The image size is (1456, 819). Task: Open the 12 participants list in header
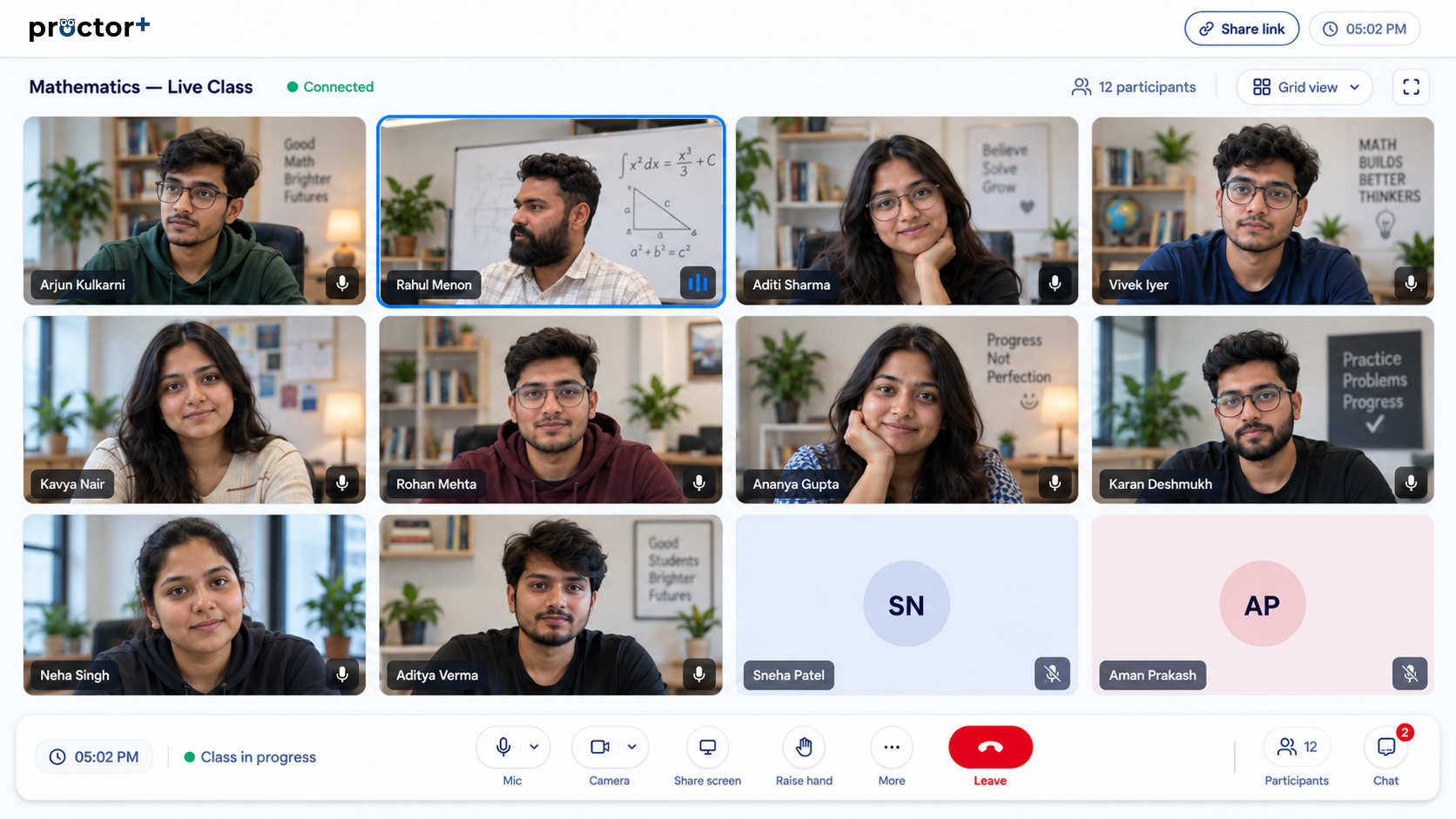pyautogui.click(x=1134, y=87)
